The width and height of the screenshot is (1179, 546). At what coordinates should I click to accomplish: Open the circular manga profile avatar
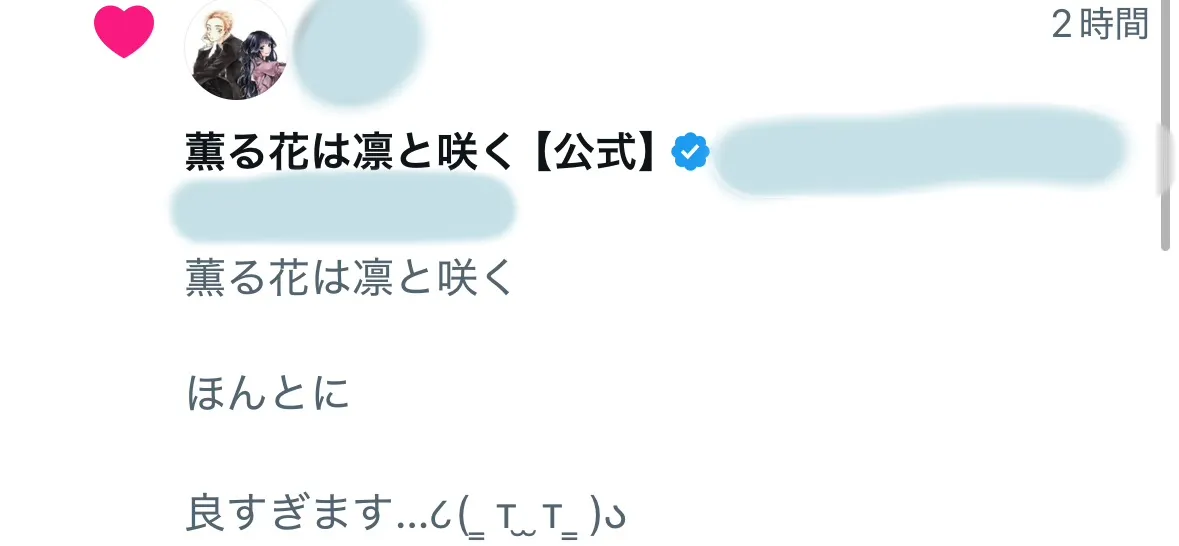coord(236,49)
